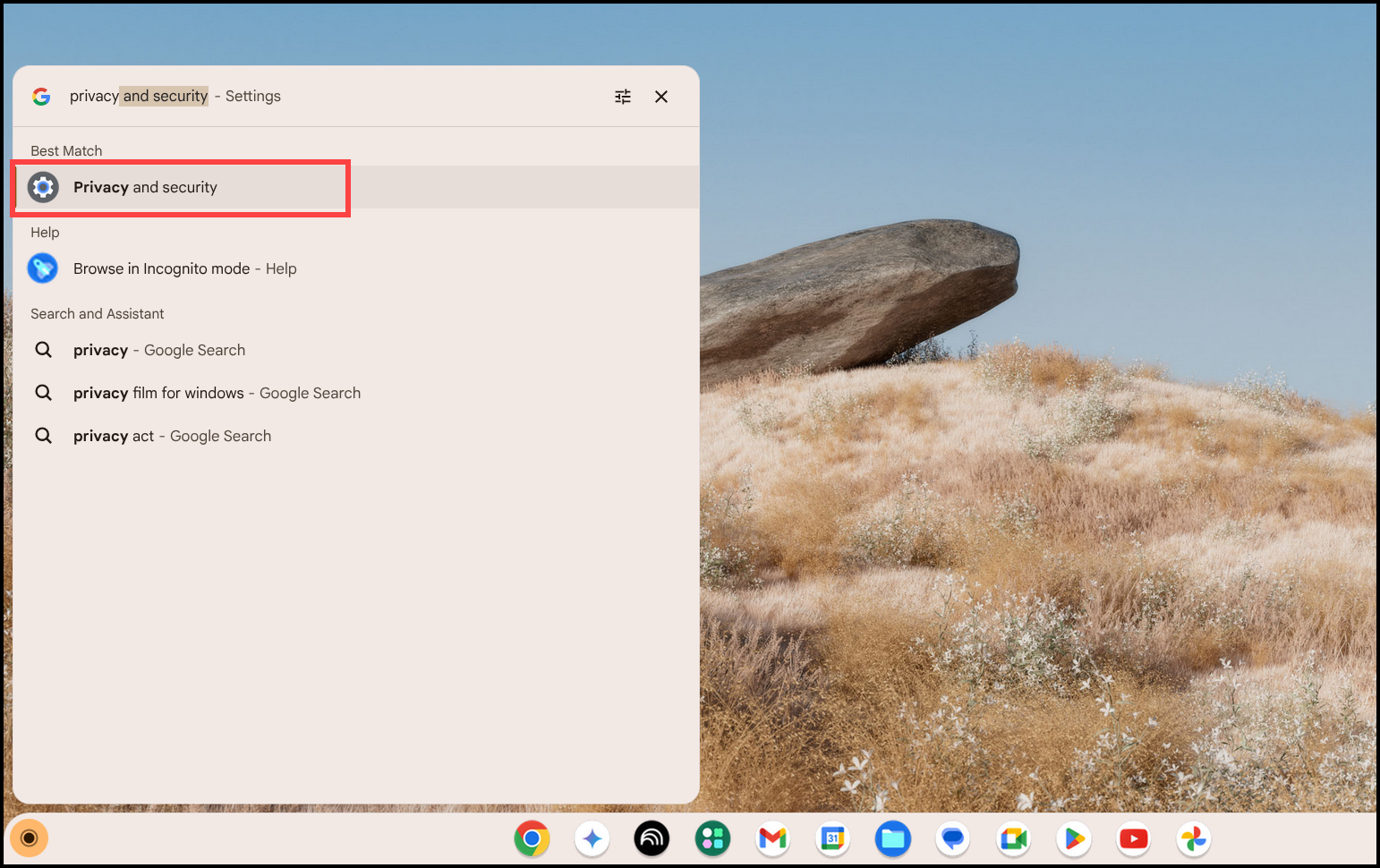Select the privacy act search suggestion
1380x868 pixels.
point(172,436)
